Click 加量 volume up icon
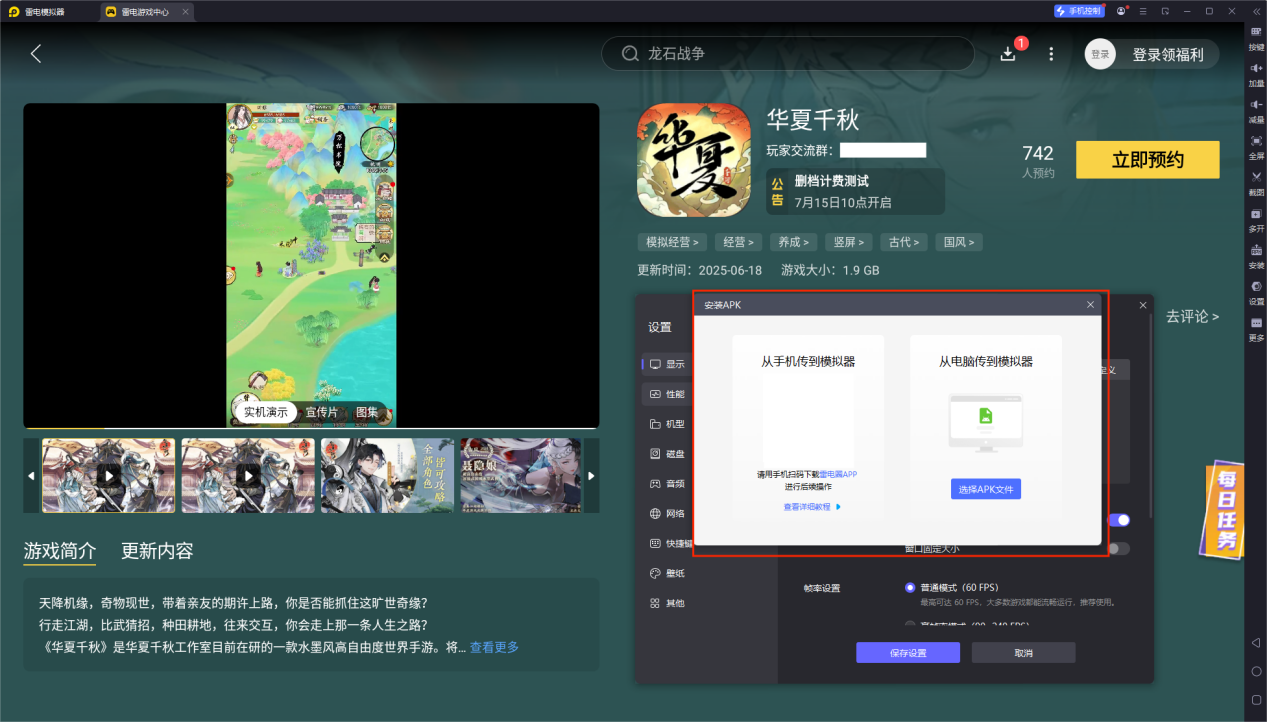Image resolution: width=1267 pixels, height=722 pixels. click(1256, 74)
